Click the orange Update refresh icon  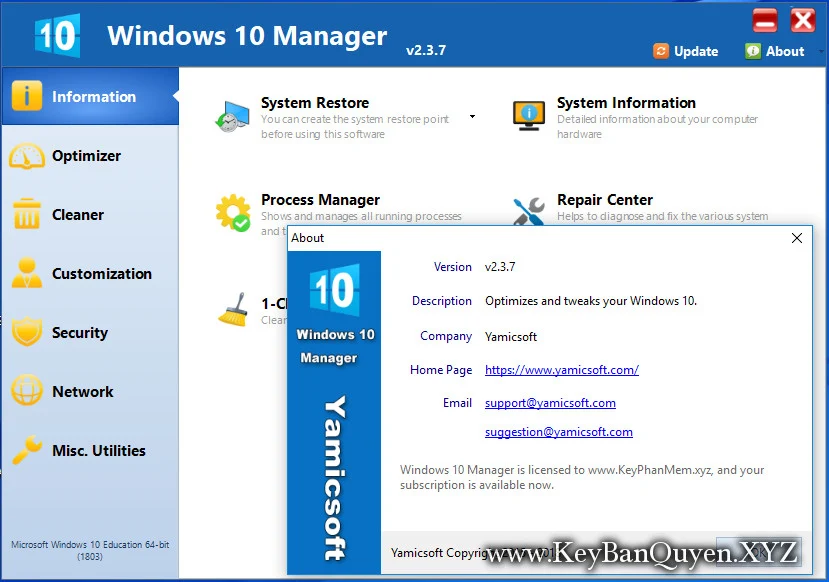[x=661, y=51]
